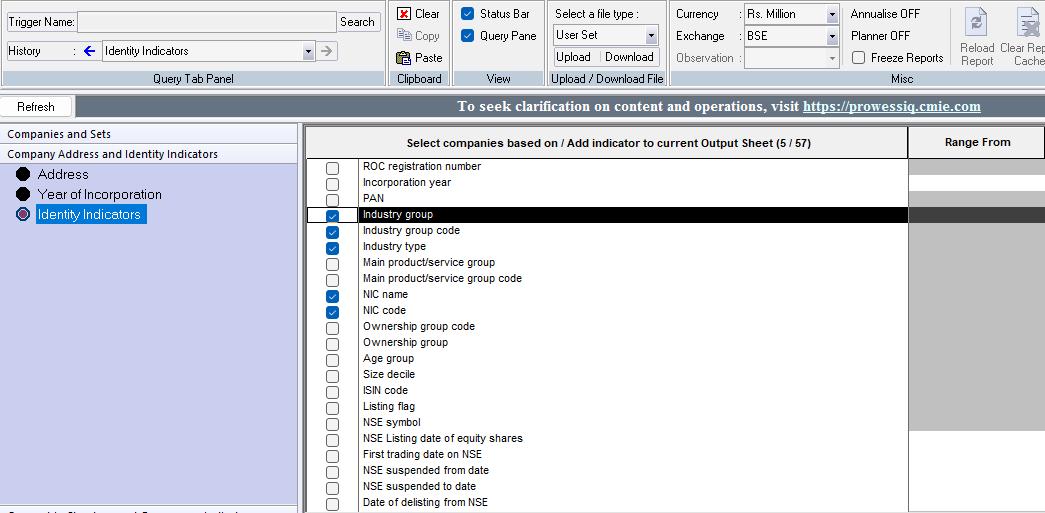
Task: Check the ROC registration number box
Action: click(x=333, y=168)
